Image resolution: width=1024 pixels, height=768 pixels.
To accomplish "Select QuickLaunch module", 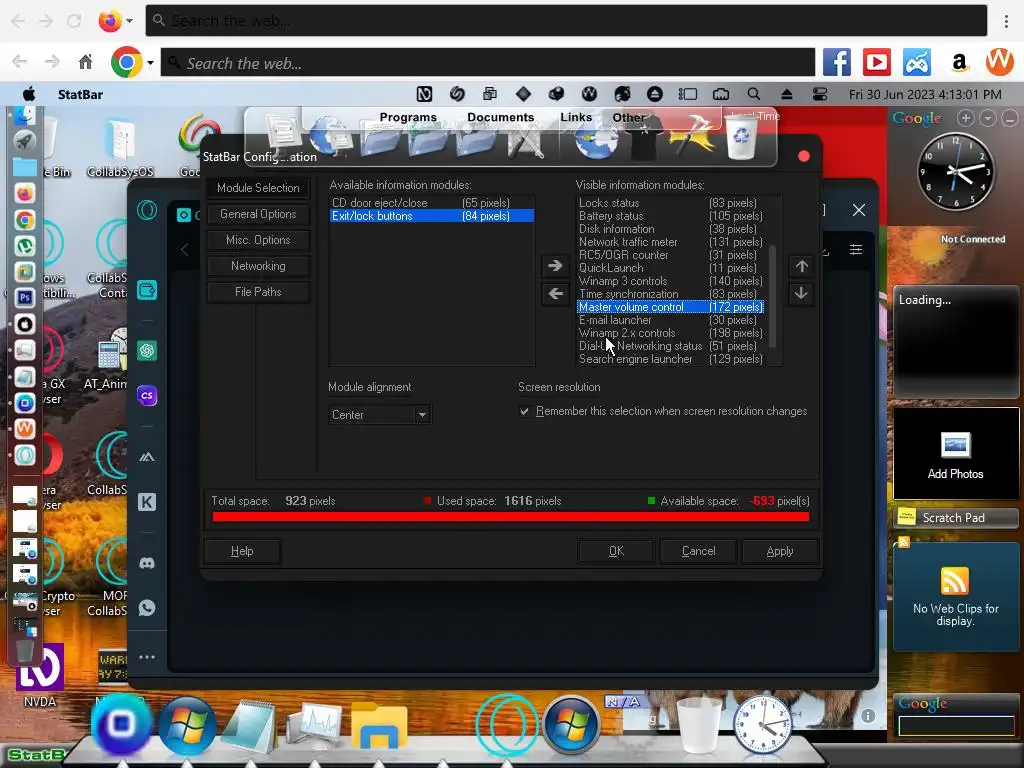I will point(671,268).
